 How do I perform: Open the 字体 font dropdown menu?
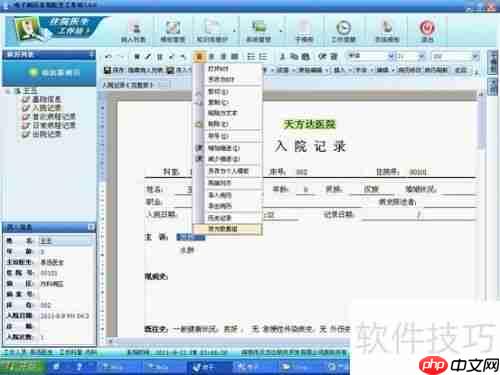[363, 70]
